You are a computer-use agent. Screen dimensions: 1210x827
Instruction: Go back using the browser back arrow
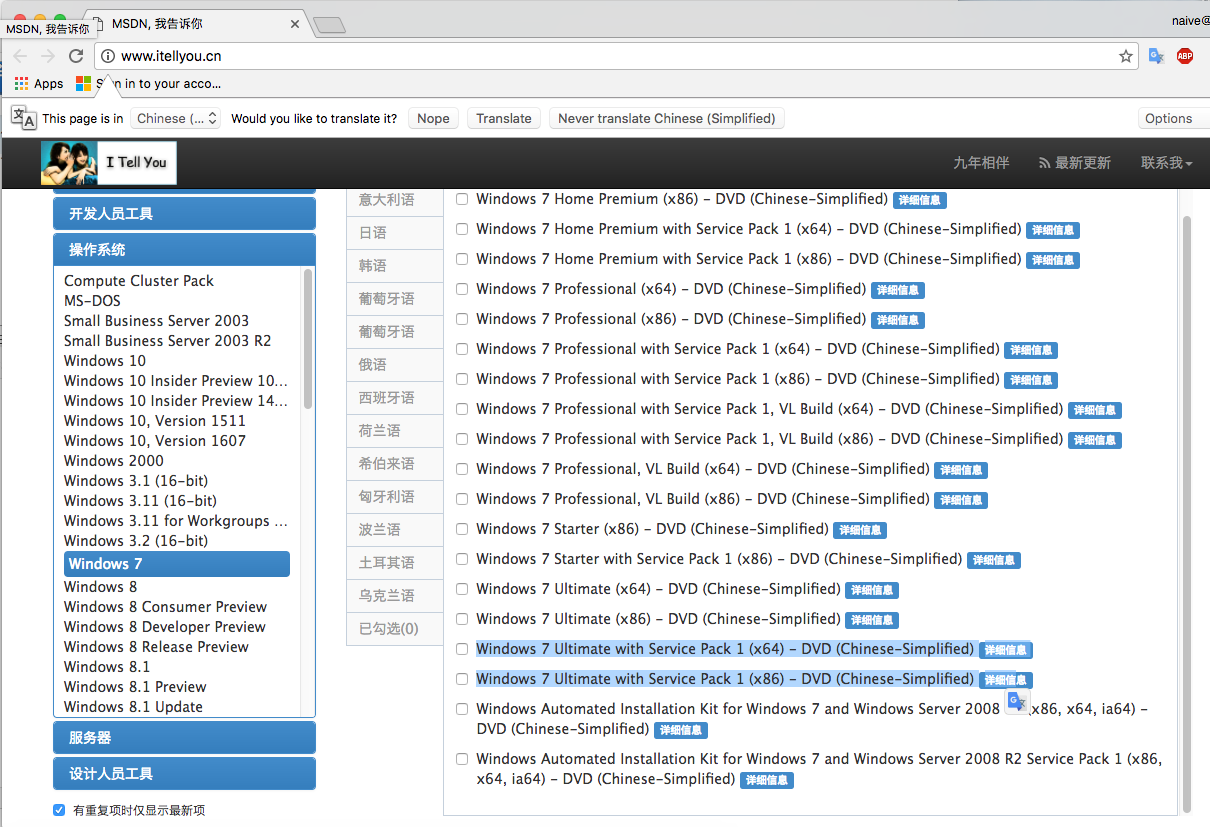[20, 56]
